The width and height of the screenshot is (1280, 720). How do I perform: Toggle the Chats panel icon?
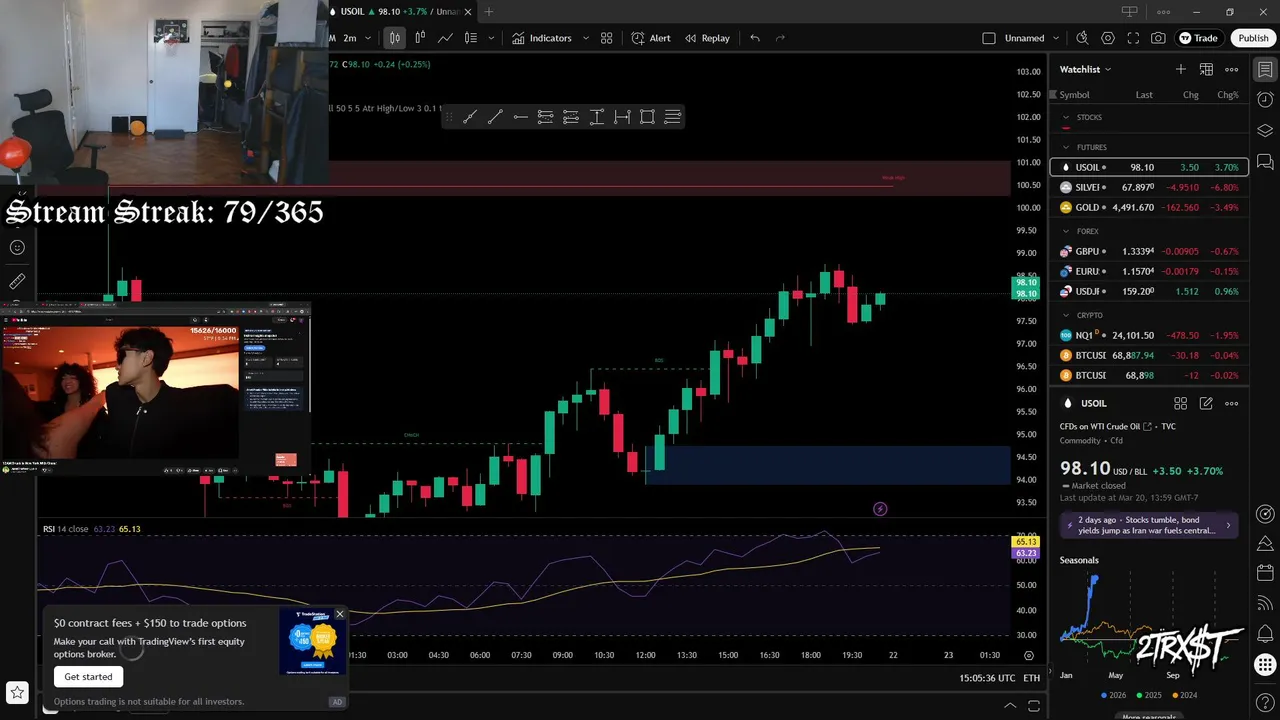pyautogui.click(x=1265, y=161)
